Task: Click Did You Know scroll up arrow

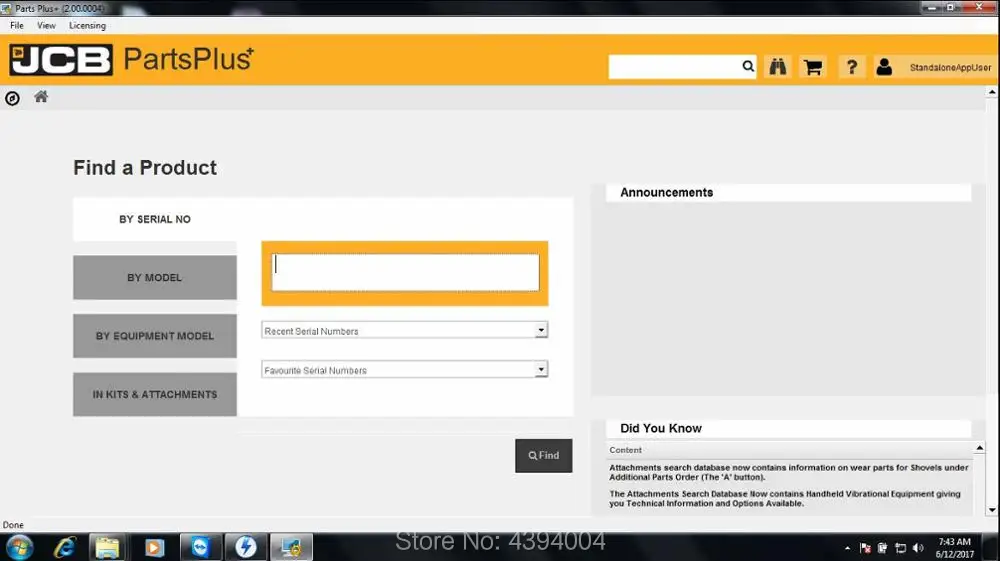Action: [x=980, y=448]
